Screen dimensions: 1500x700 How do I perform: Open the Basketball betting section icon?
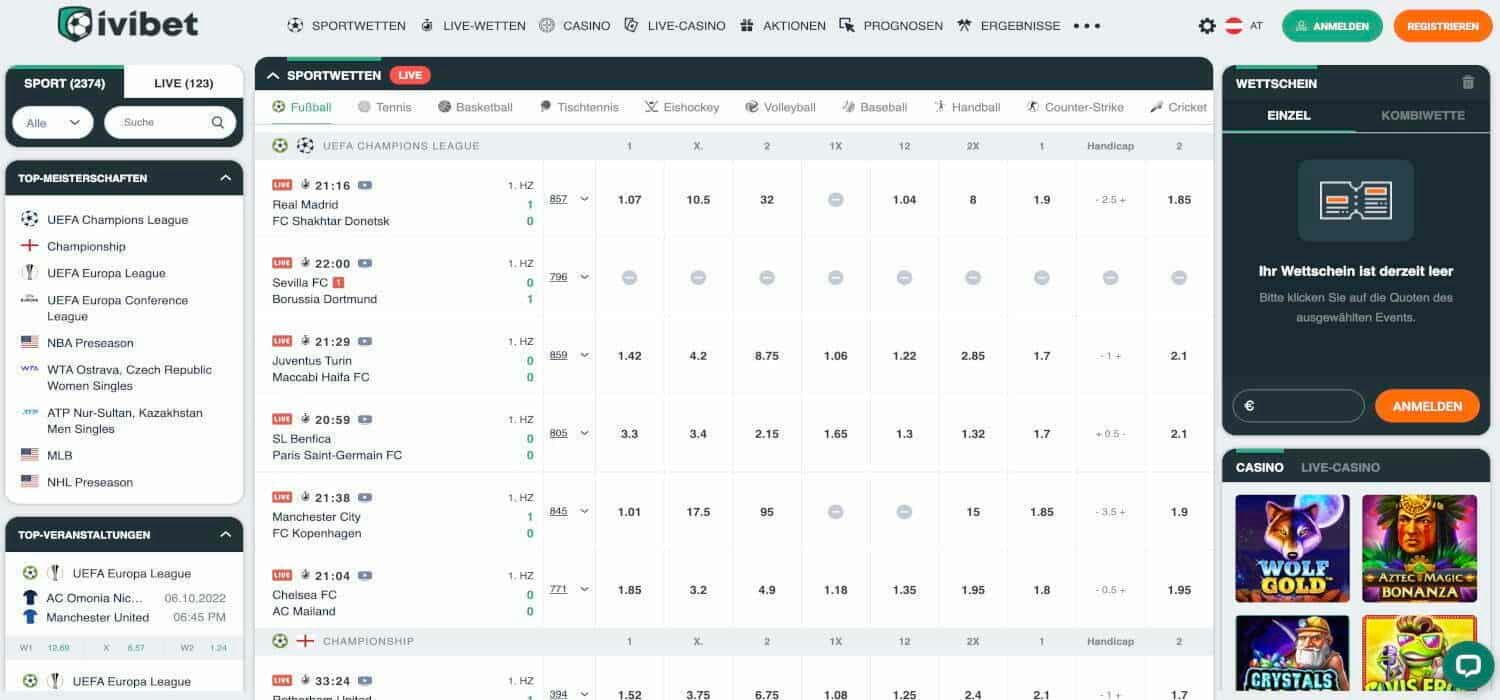coord(444,107)
